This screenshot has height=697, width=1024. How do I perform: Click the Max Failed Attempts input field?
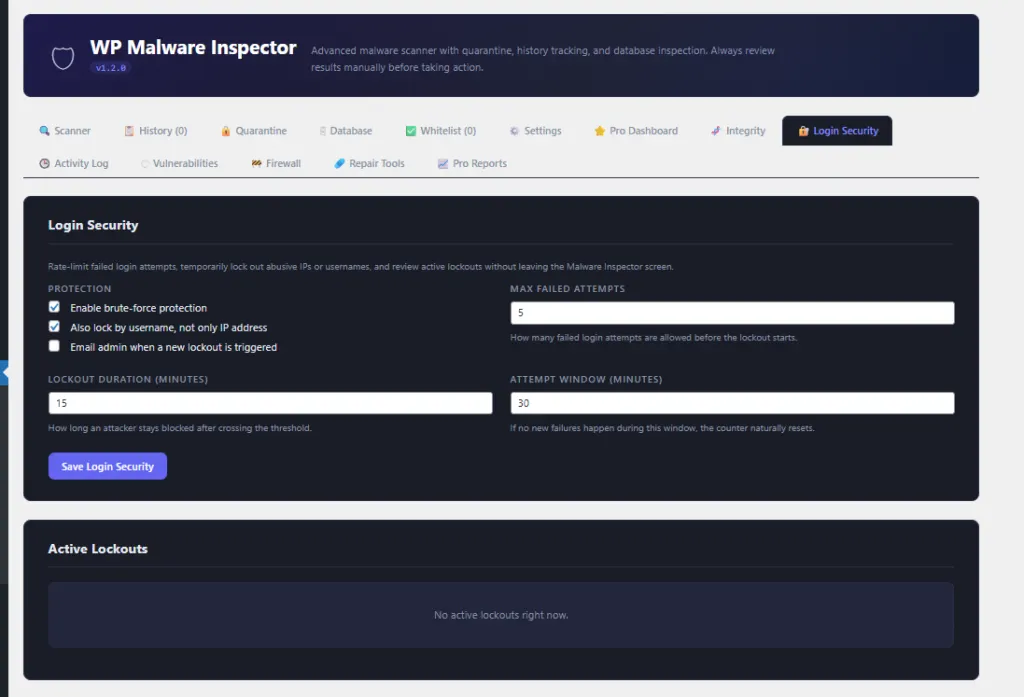coord(731,312)
